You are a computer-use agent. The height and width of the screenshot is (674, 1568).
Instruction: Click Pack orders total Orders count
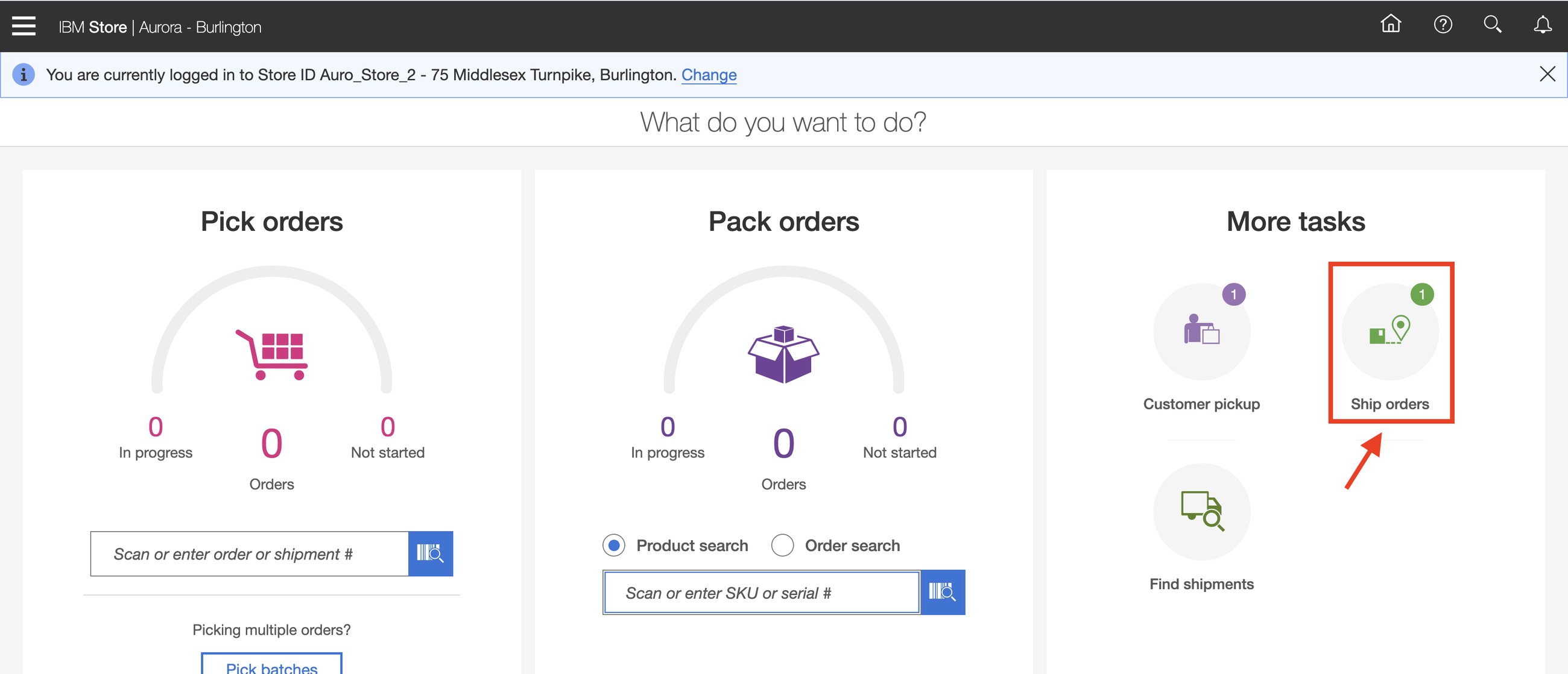783,444
